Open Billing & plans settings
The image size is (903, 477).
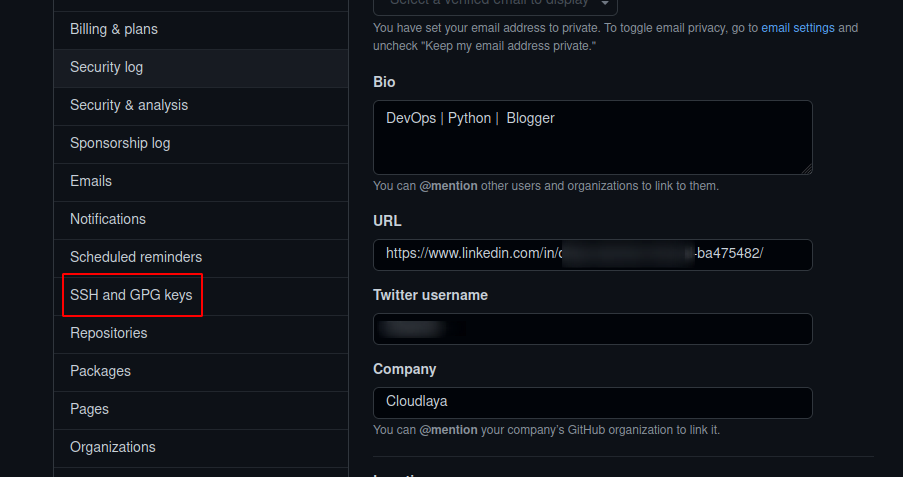200,29
